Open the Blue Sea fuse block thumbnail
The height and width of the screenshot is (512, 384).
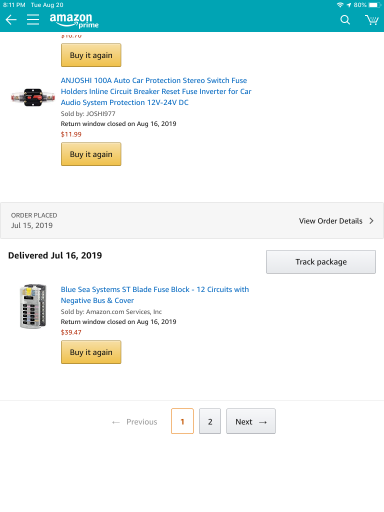point(33,306)
